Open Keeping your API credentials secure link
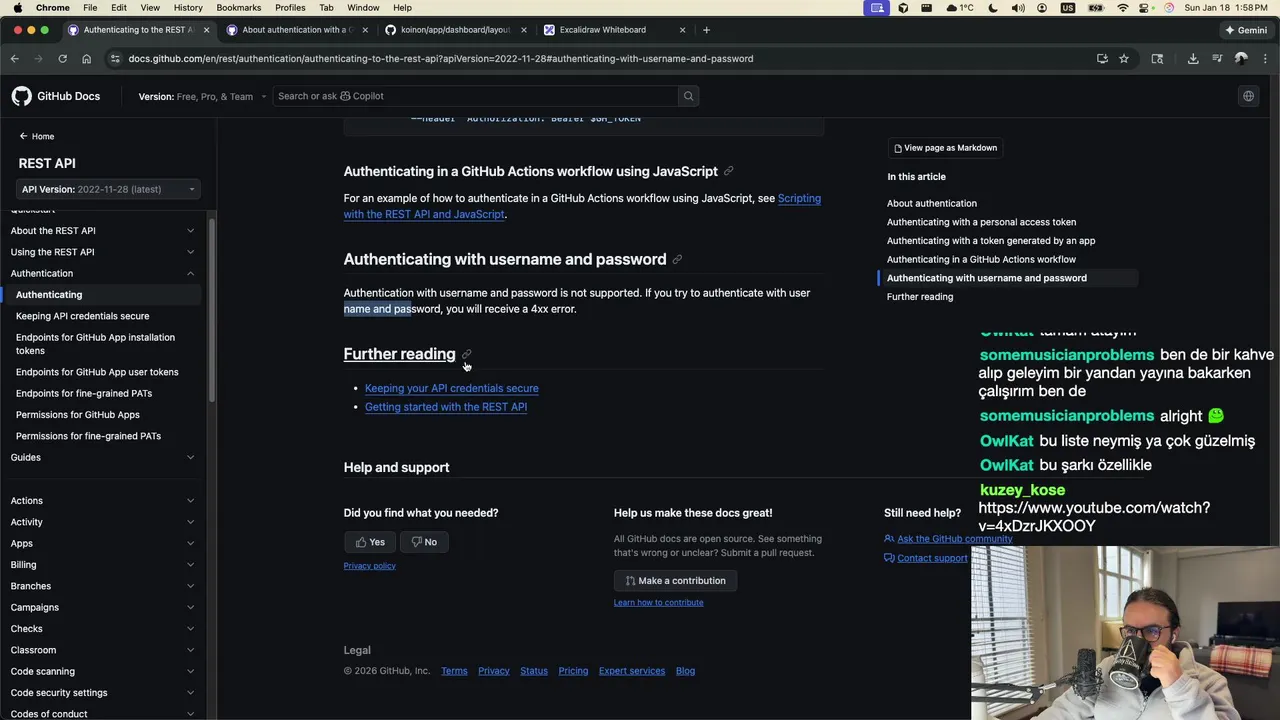The height and width of the screenshot is (720, 1280). [x=452, y=388]
